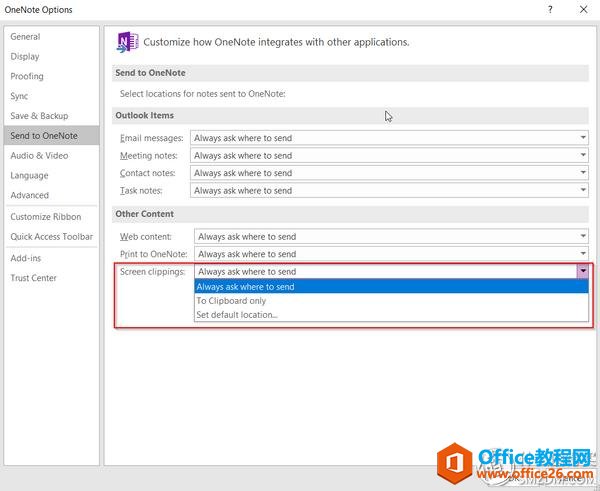Go to the General options category
The image size is (600, 491).
(25, 37)
